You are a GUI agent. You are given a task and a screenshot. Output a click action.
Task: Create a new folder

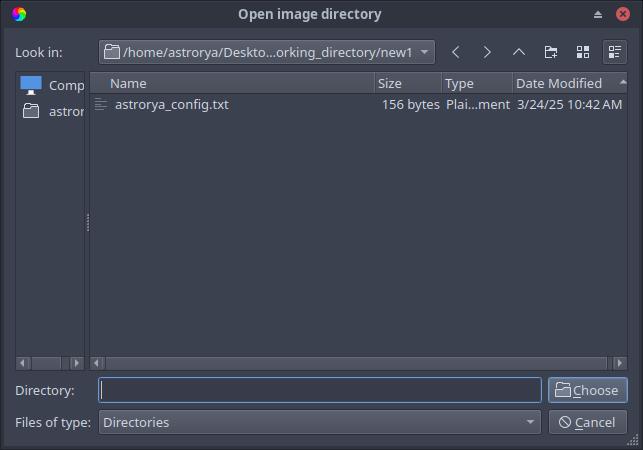point(551,52)
